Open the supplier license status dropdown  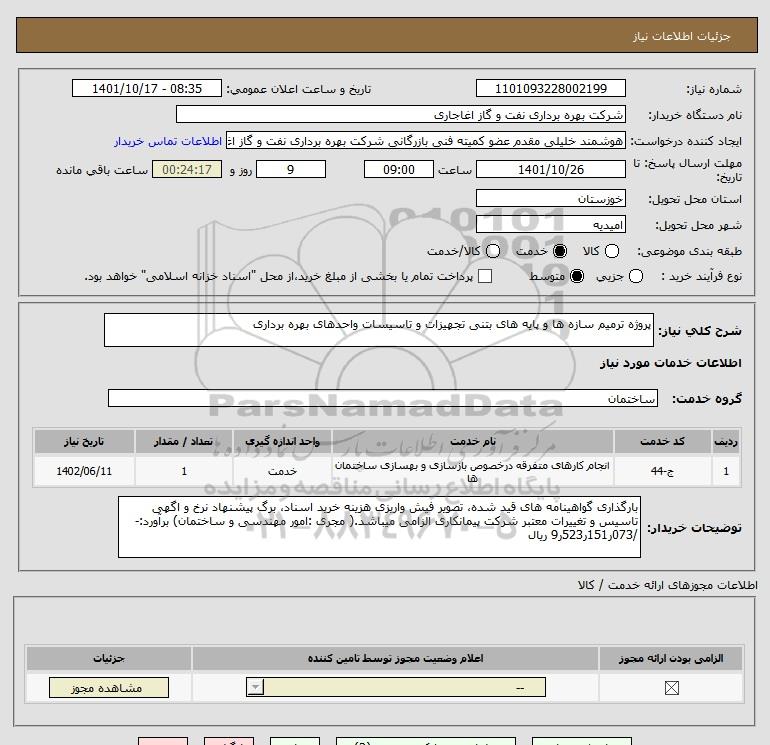tap(396, 687)
